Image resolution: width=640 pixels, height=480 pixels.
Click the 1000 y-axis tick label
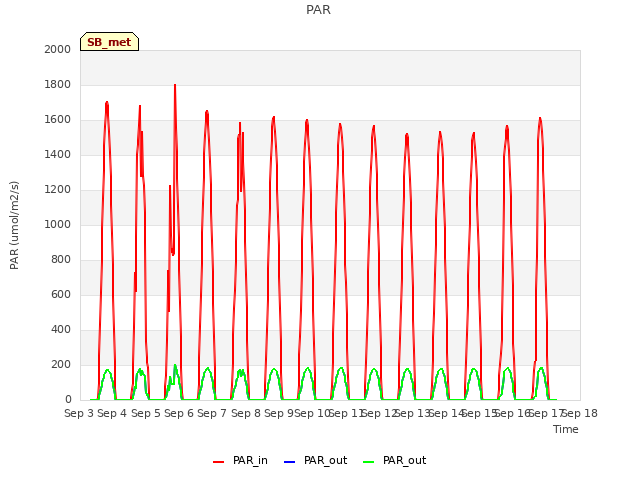(x=58, y=224)
